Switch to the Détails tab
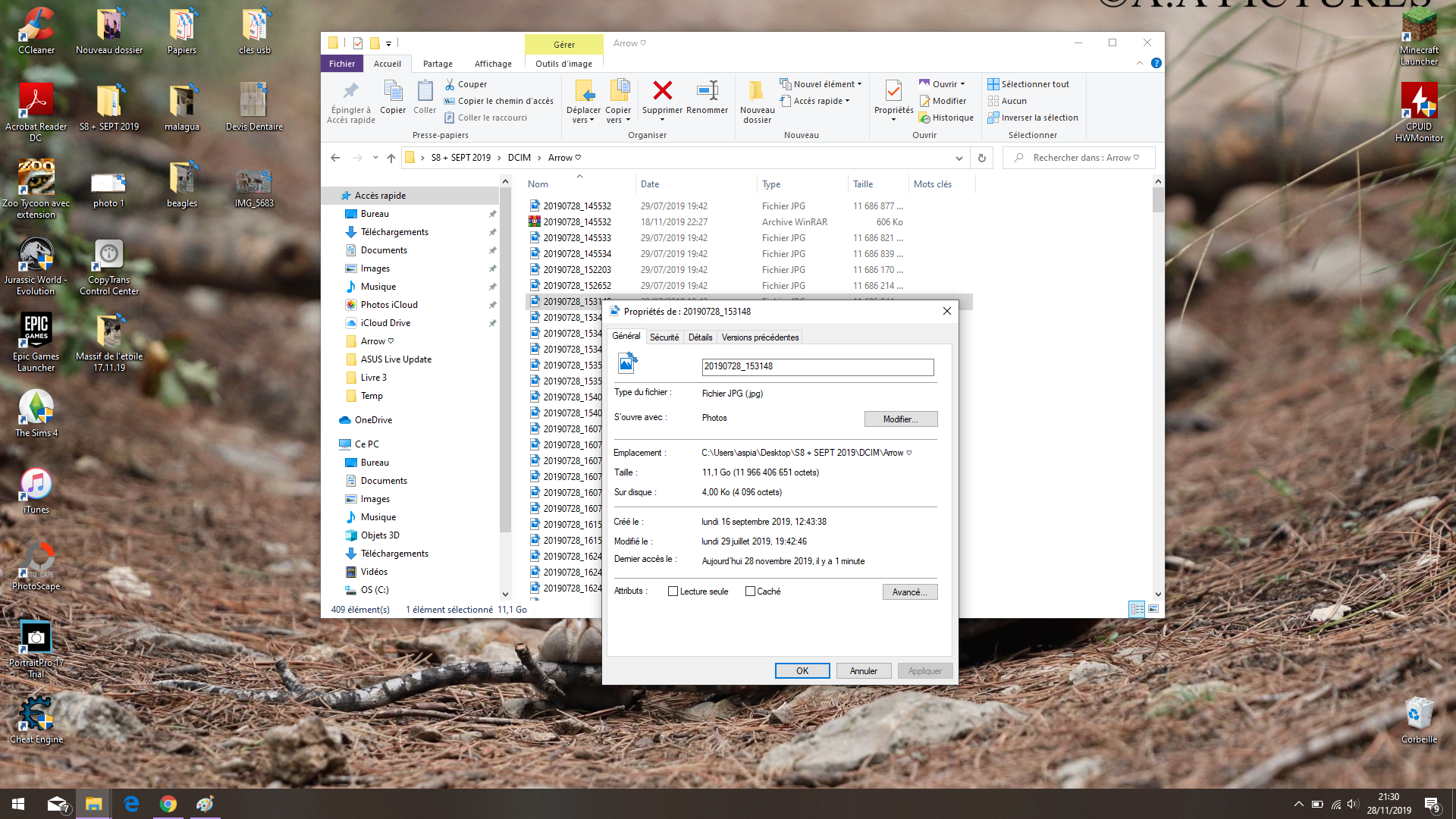Viewport: 1456px width, 819px height. tap(700, 337)
